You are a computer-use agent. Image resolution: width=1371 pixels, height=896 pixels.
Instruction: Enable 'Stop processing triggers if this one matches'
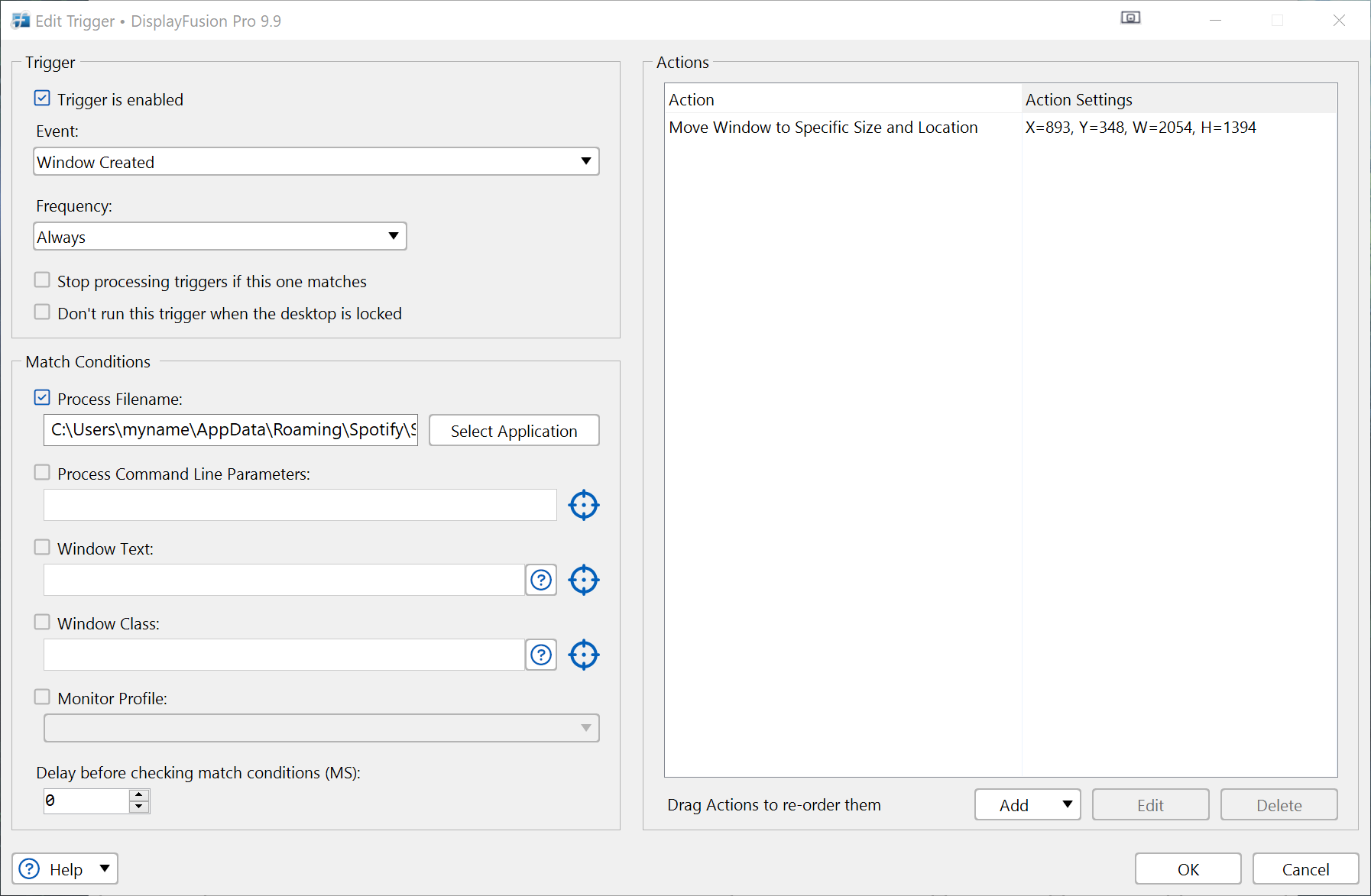point(43,281)
